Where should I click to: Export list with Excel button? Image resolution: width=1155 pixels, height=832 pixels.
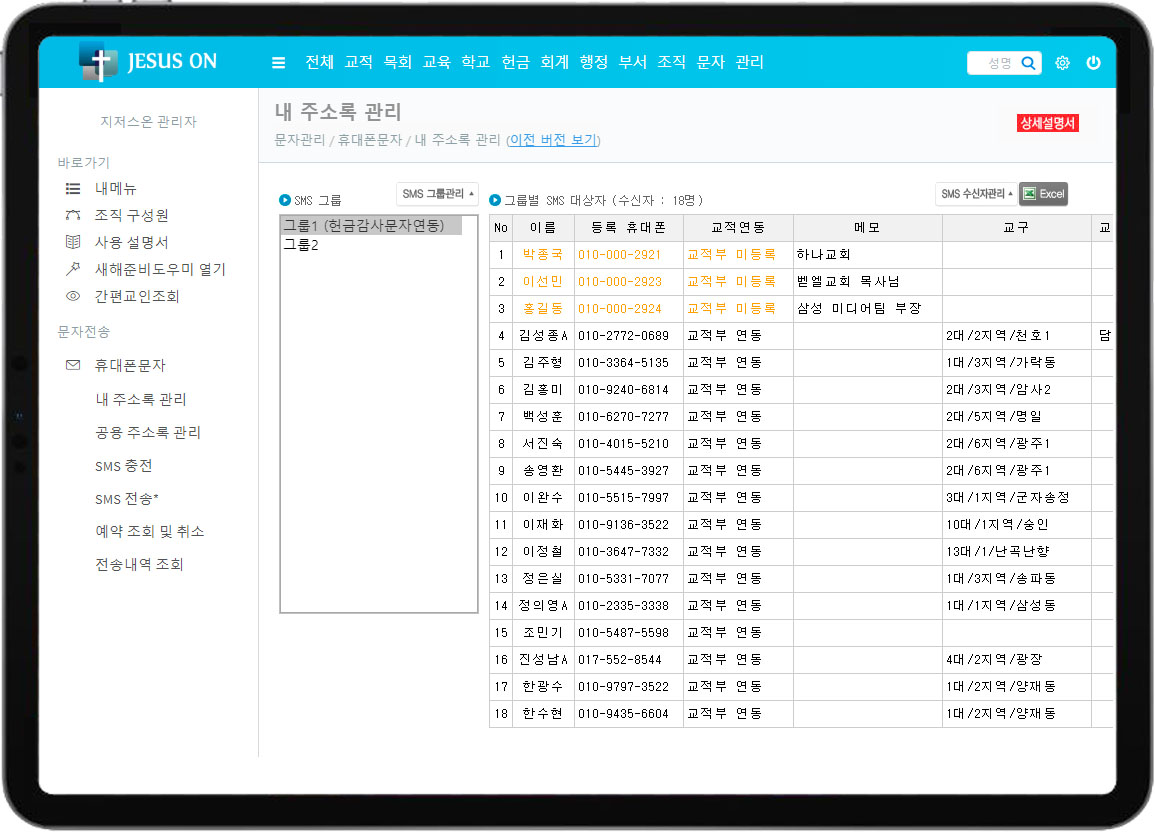(1043, 194)
